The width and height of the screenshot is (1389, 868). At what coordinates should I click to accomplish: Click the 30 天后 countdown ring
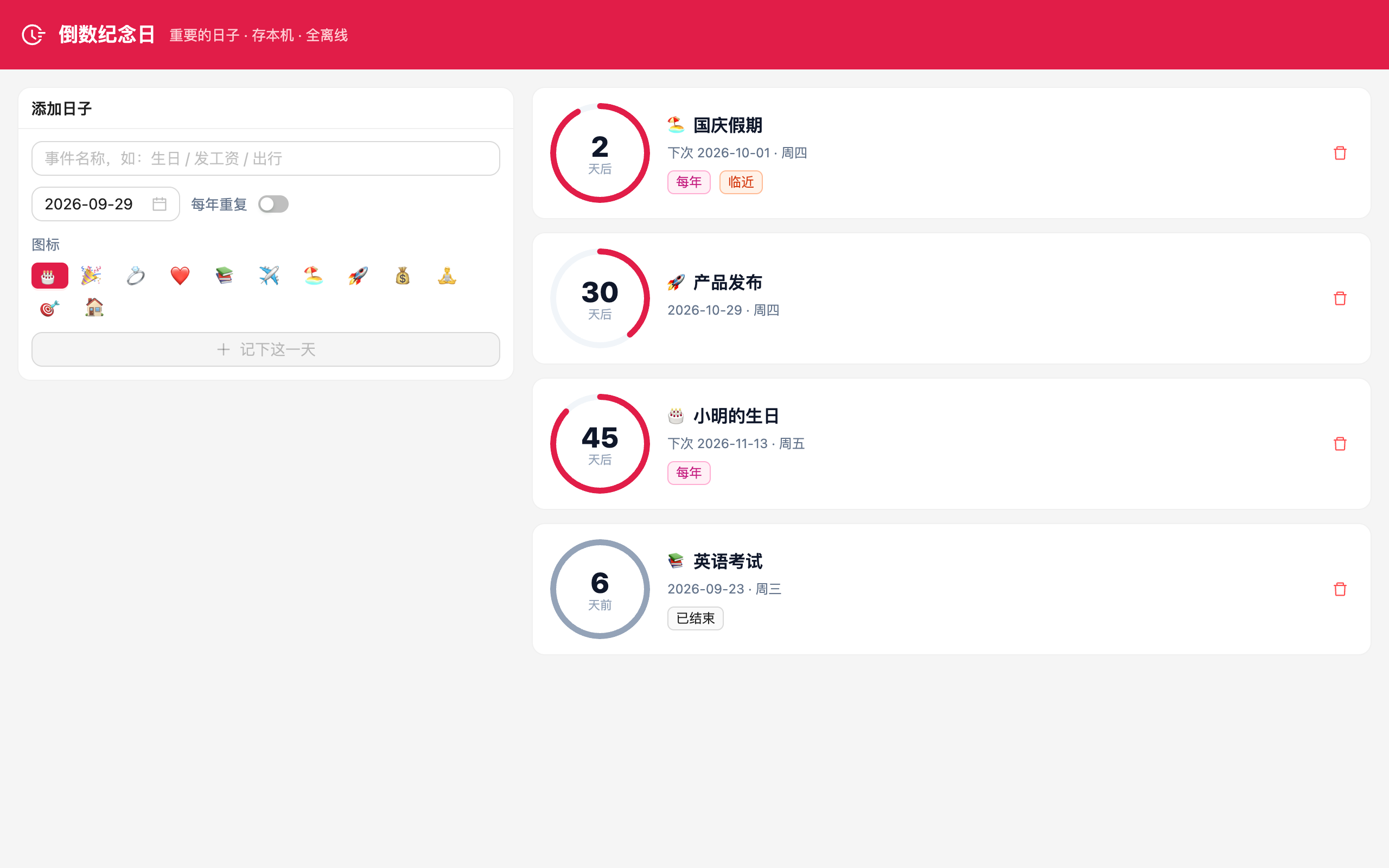point(600,298)
